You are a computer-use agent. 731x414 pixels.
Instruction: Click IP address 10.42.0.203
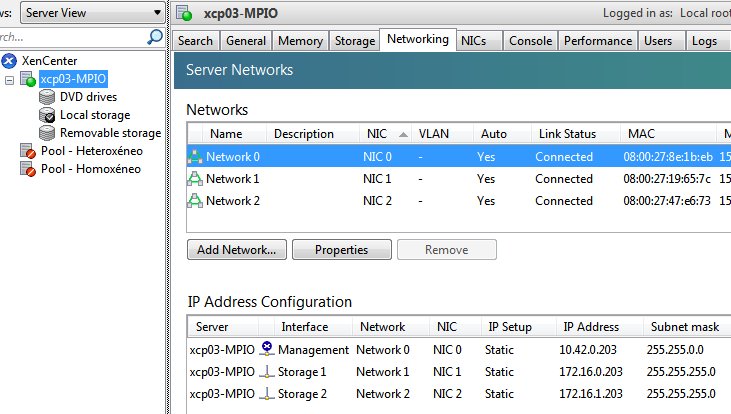tap(588, 350)
